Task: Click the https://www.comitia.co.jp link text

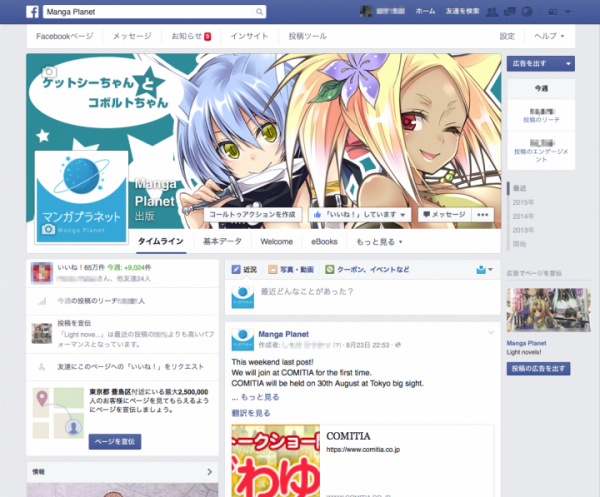Action: (x=363, y=450)
